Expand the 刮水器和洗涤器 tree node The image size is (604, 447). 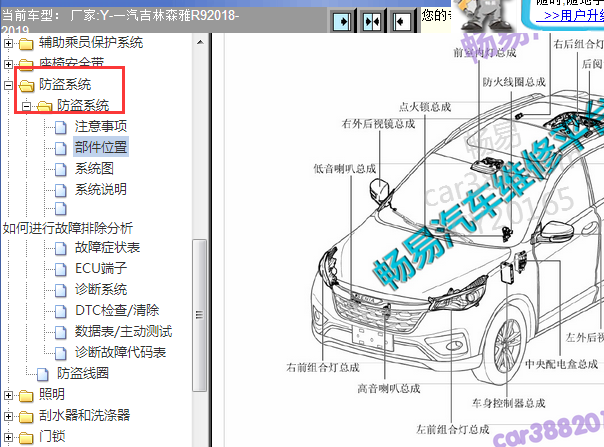coord(8,416)
